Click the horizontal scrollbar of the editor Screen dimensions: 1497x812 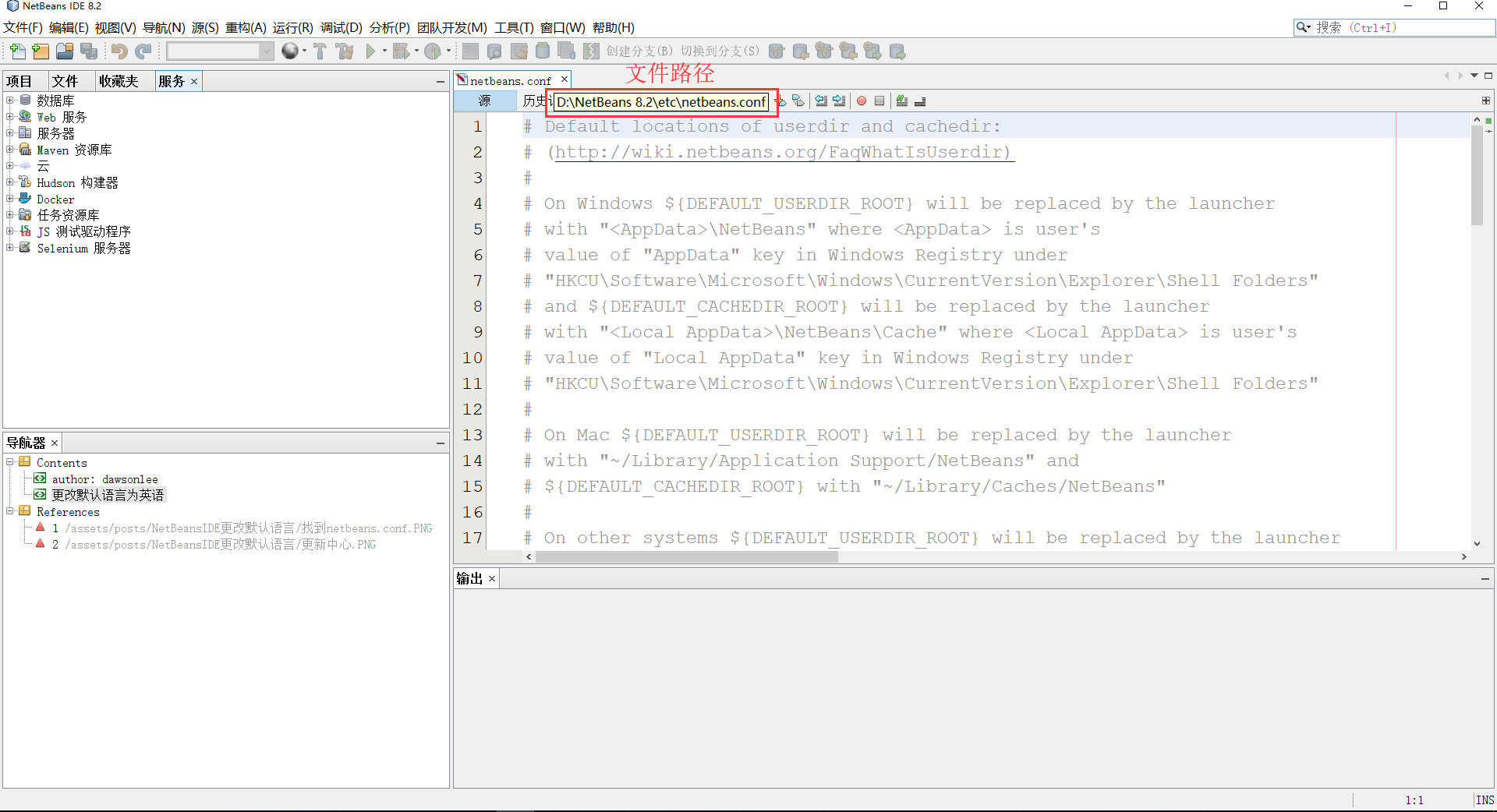(687, 556)
